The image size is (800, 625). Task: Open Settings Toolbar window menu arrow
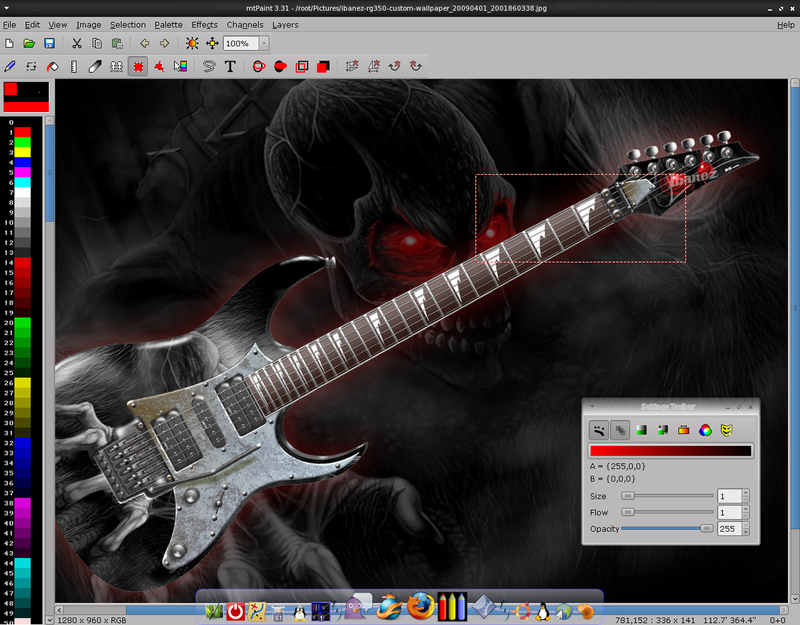pyautogui.click(x=592, y=407)
